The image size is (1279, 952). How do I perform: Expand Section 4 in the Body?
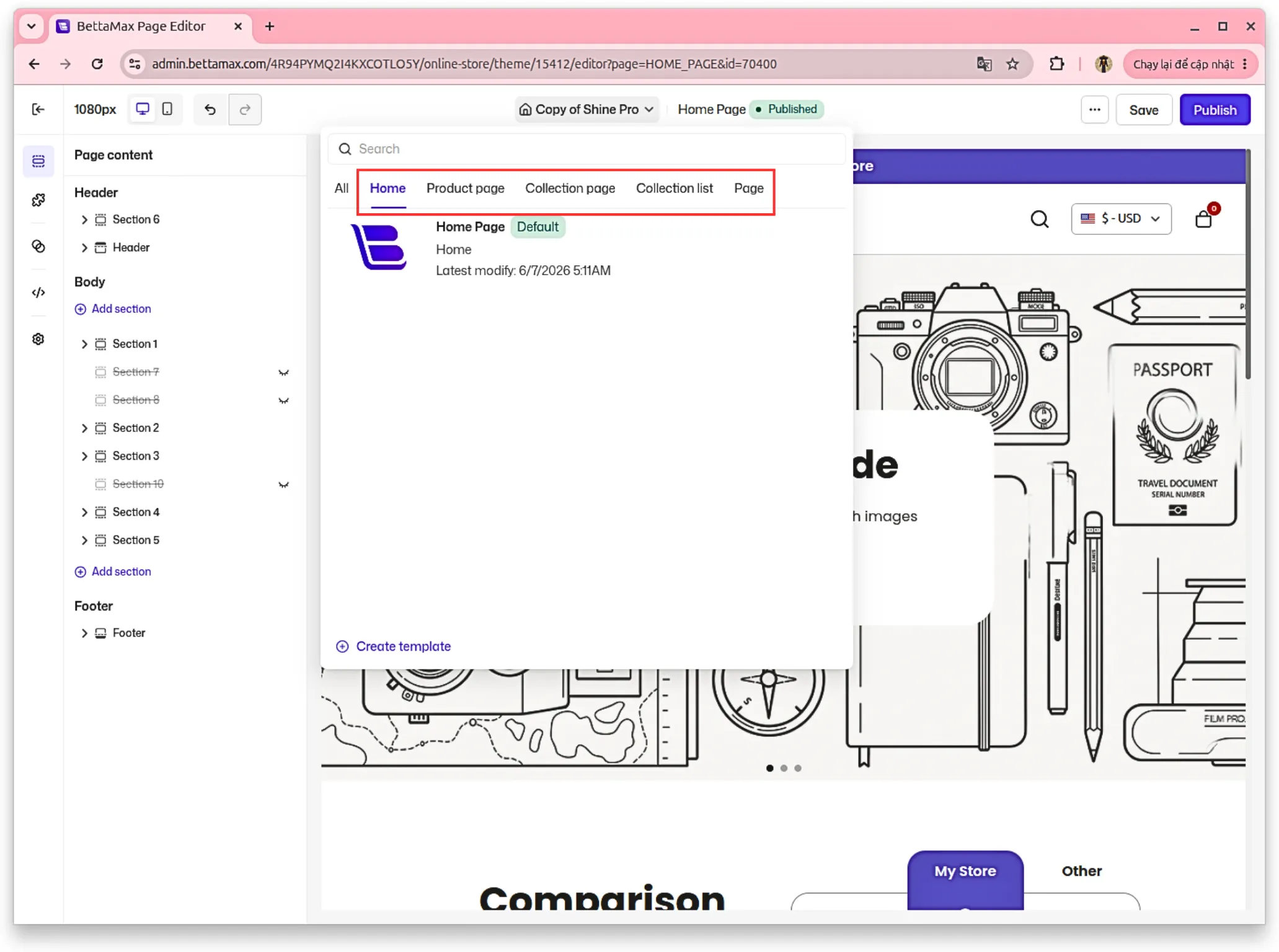[84, 513]
